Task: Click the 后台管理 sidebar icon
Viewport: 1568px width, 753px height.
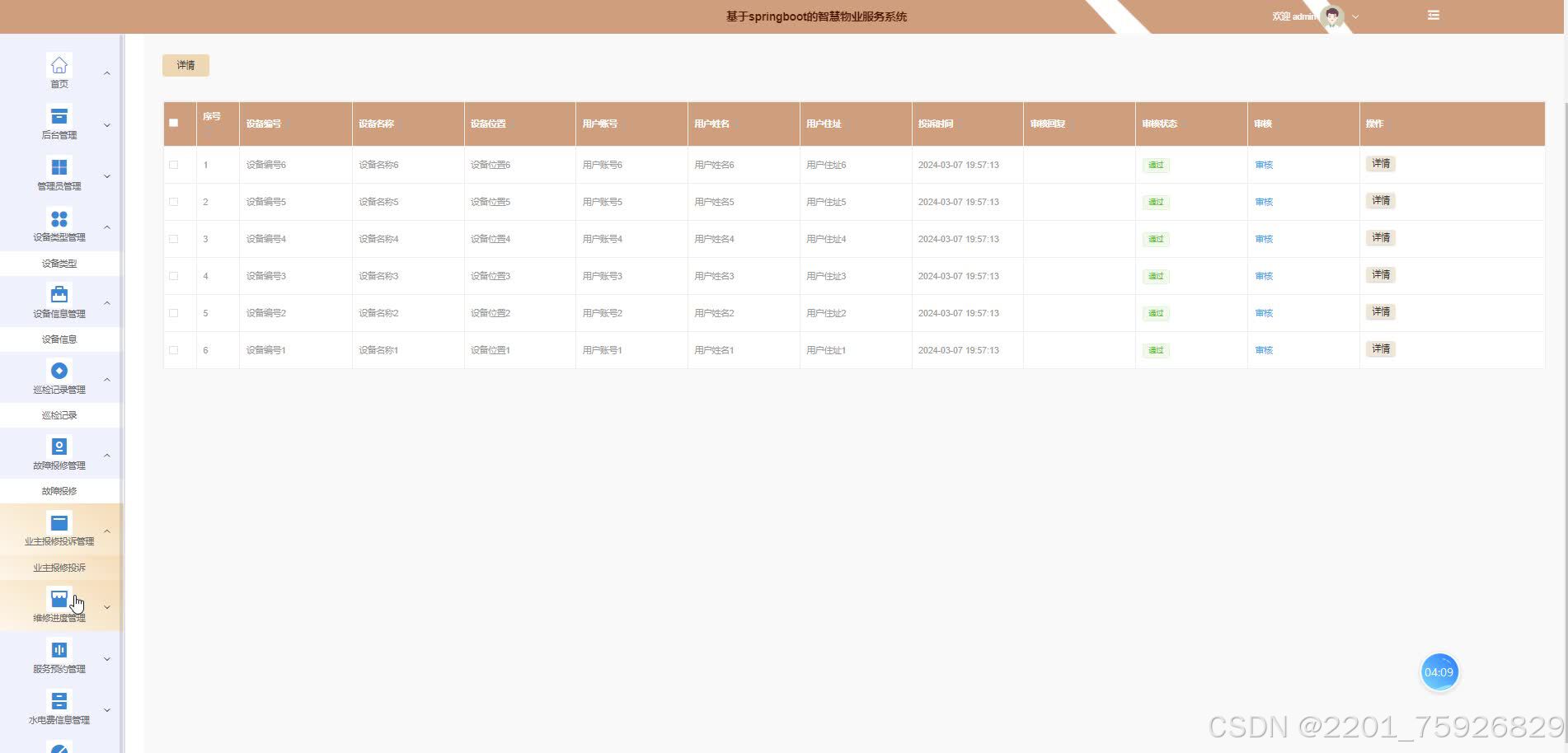Action: click(x=59, y=116)
